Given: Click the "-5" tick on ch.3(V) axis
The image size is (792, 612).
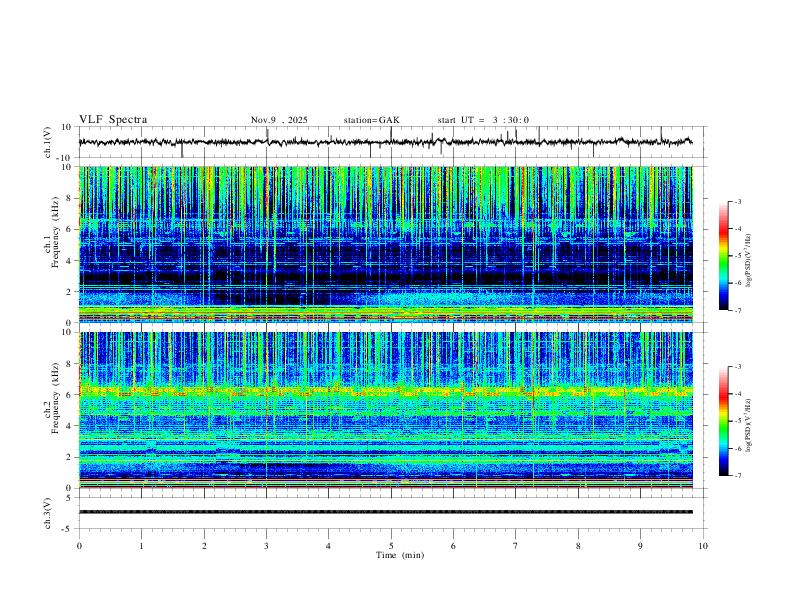Looking at the screenshot, I should [x=68, y=529].
